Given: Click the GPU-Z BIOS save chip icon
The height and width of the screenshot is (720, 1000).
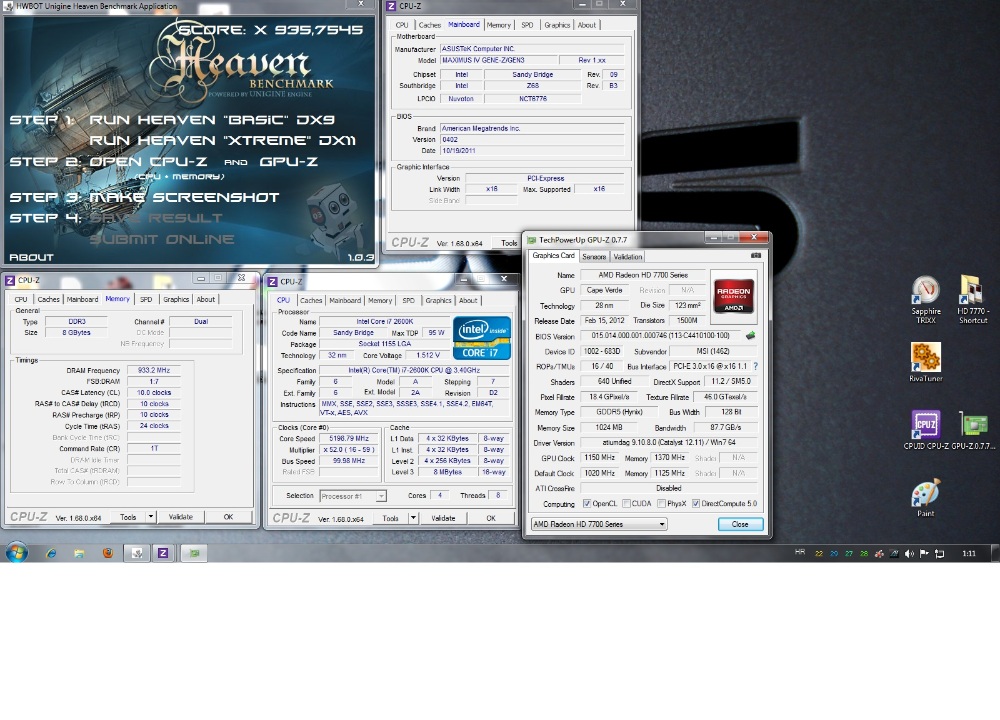Looking at the screenshot, I should (x=751, y=335).
